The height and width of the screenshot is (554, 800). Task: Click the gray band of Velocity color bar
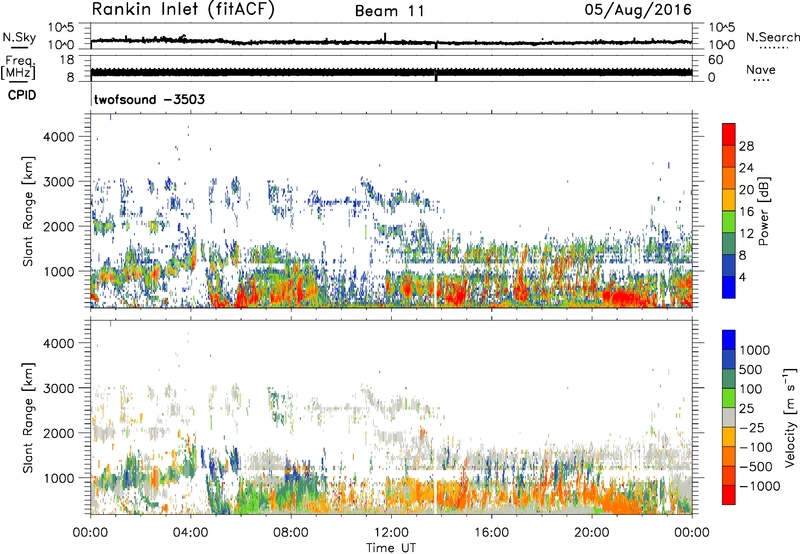click(x=729, y=418)
